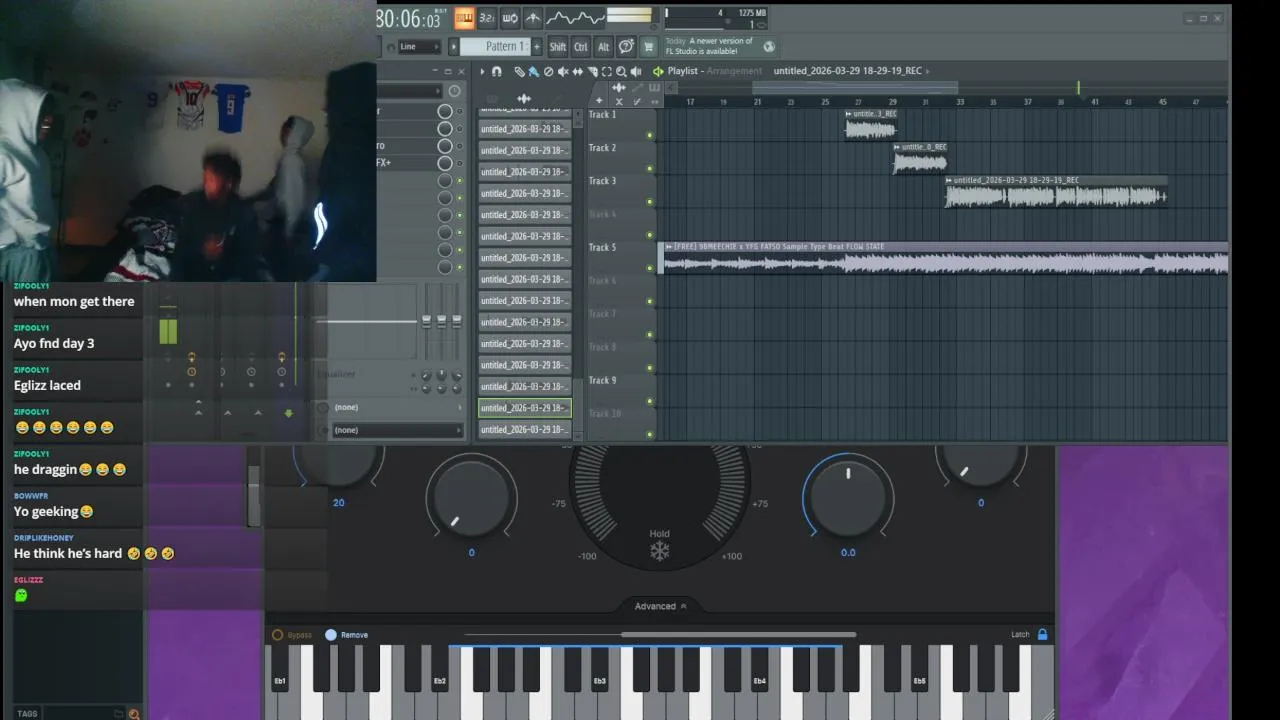Open the lower (none) mixer slot
The width and height of the screenshot is (1280, 720).
pos(397,430)
